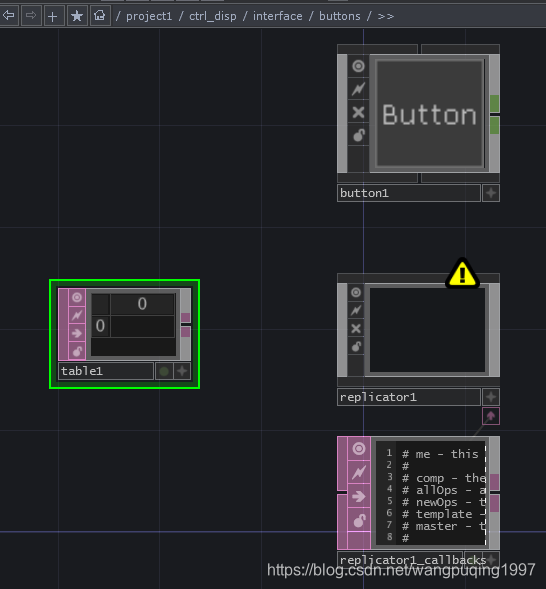
Task: Toggle lock flag on table1
Action: 77,351
